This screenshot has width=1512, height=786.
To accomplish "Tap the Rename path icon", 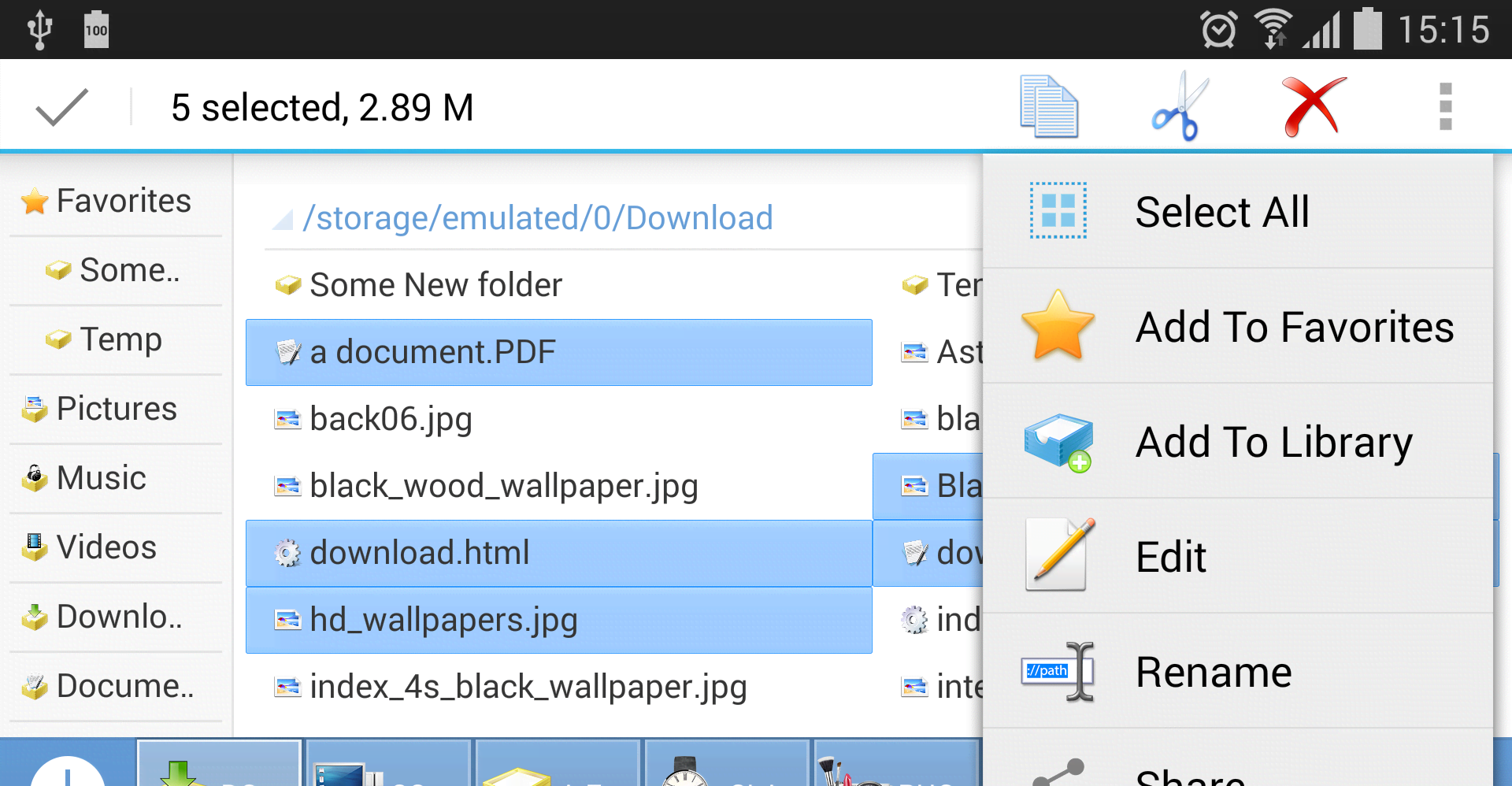I will (1058, 671).
